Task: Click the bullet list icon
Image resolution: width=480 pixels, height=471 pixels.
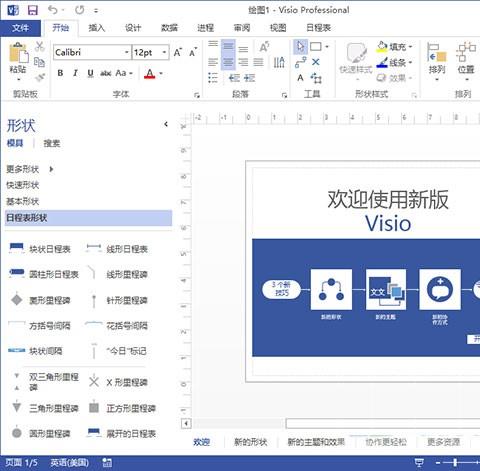Action: coord(213,78)
